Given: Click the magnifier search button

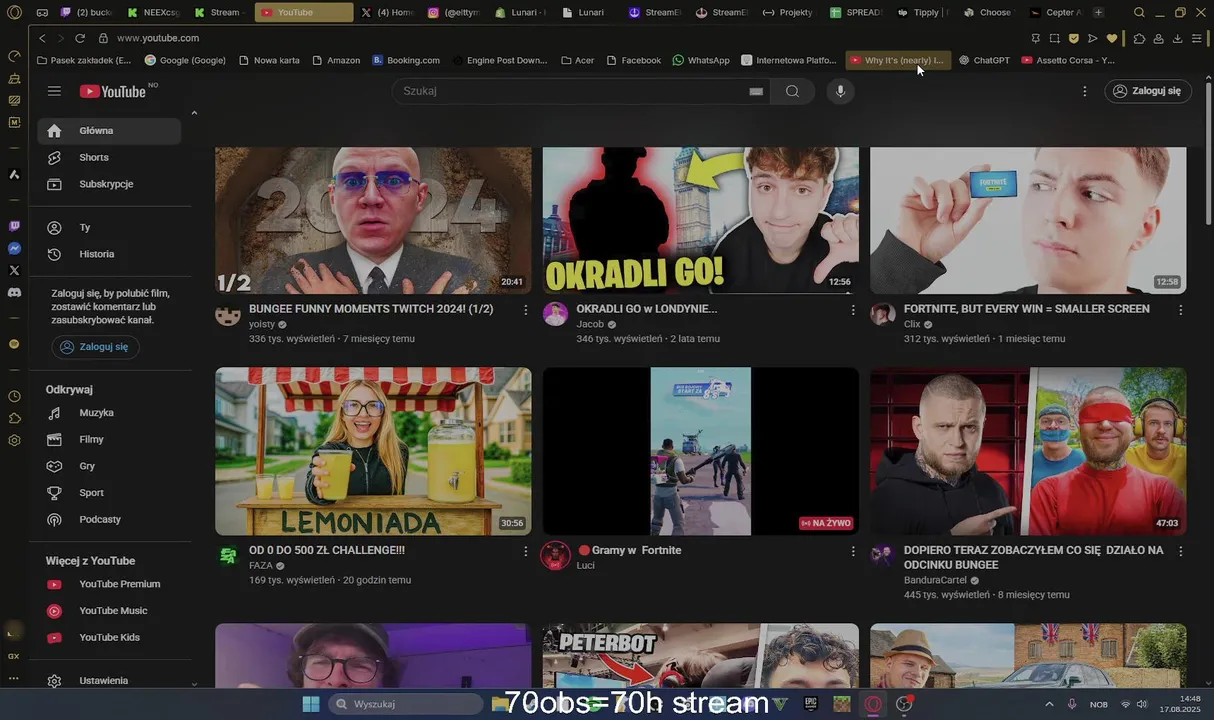Looking at the screenshot, I should point(792,91).
